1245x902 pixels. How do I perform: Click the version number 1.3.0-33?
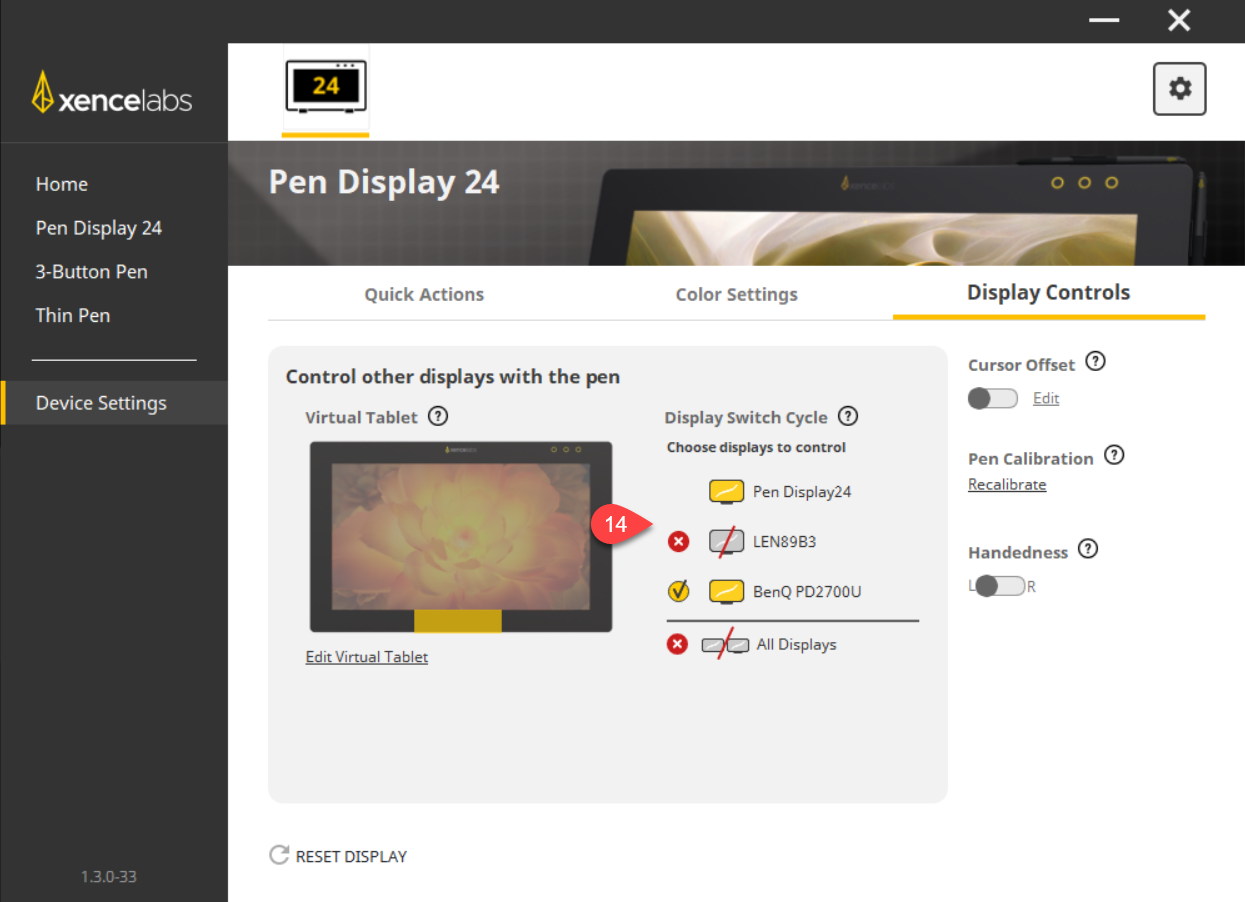coord(109,877)
